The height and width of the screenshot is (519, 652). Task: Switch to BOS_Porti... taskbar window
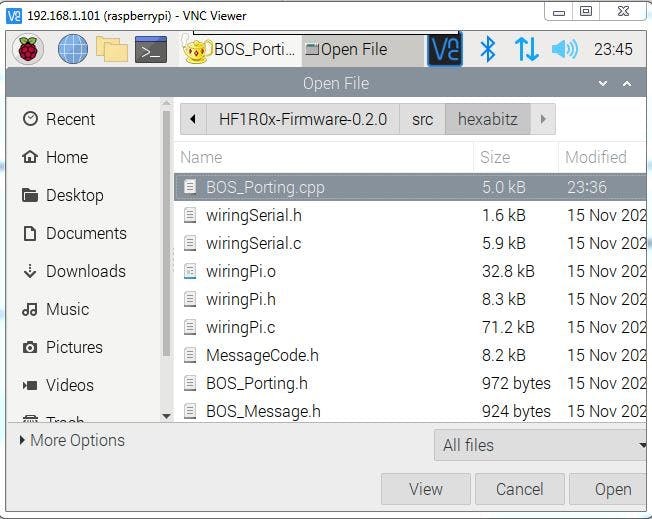(x=240, y=48)
